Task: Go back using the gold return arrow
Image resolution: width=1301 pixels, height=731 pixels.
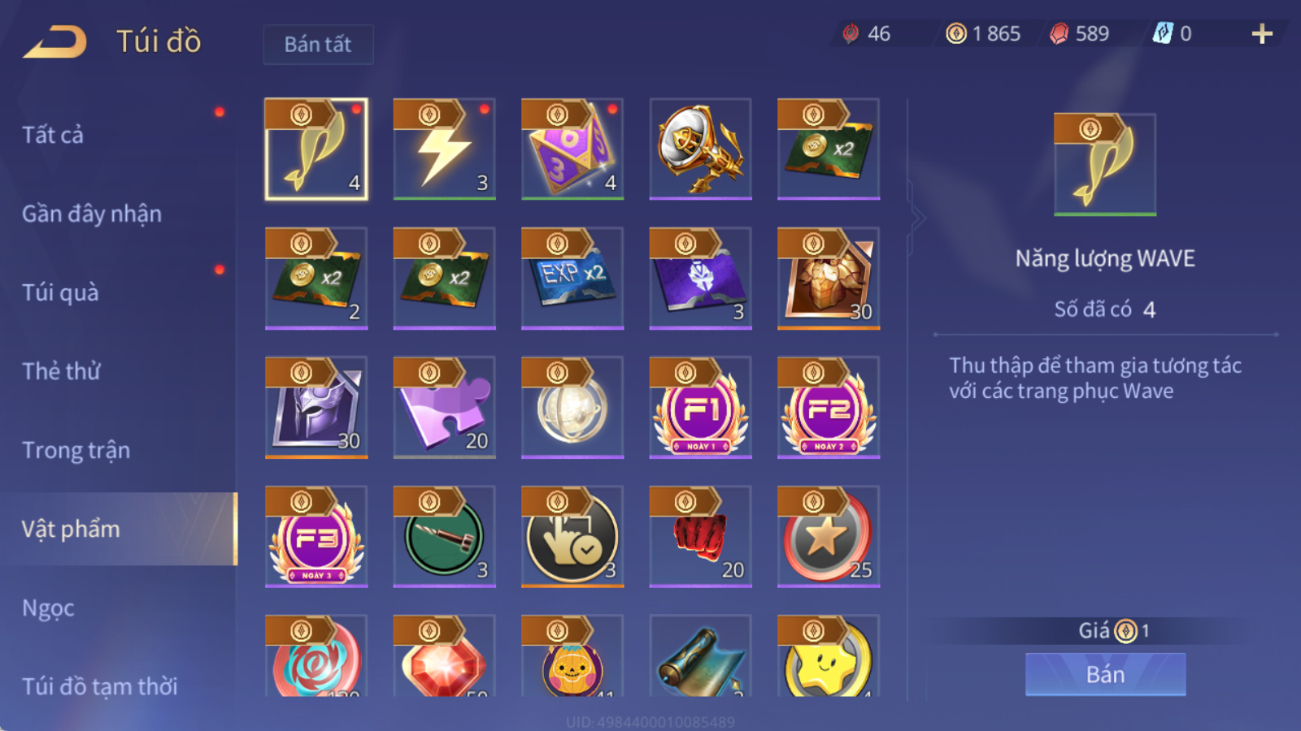Action: point(55,42)
